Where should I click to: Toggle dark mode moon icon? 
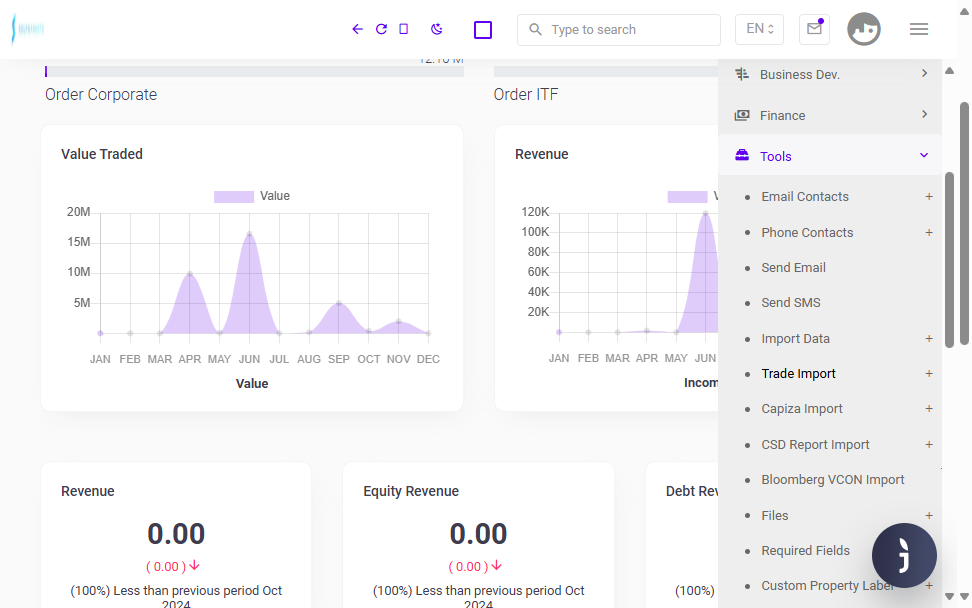tap(436, 29)
